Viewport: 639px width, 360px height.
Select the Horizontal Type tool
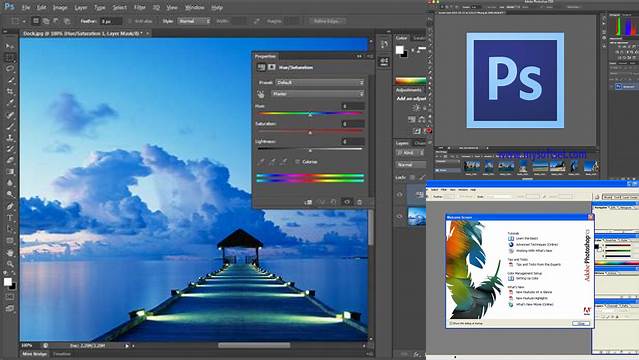(x=9, y=218)
